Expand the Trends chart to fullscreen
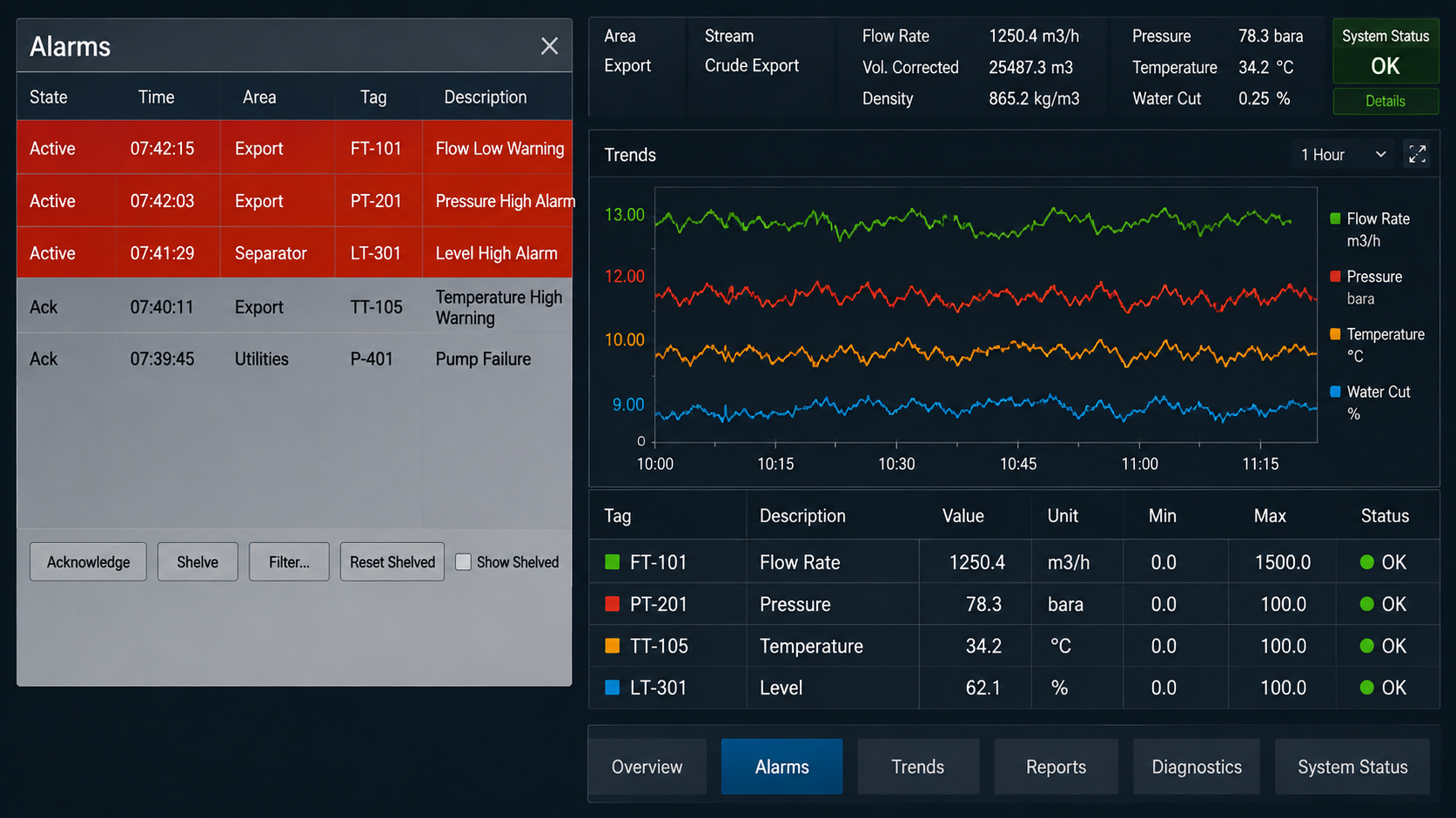 [x=1417, y=155]
